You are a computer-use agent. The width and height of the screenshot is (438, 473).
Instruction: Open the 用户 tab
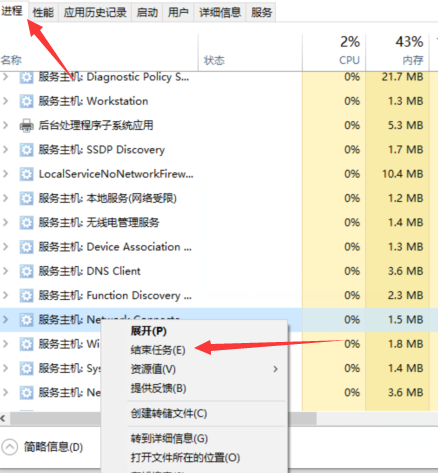point(178,13)
